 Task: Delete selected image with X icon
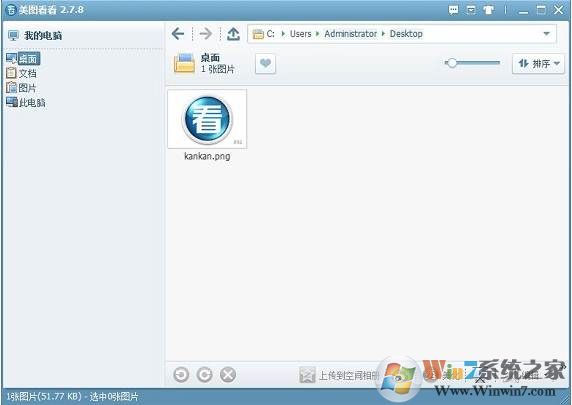(x=228, y=375)
